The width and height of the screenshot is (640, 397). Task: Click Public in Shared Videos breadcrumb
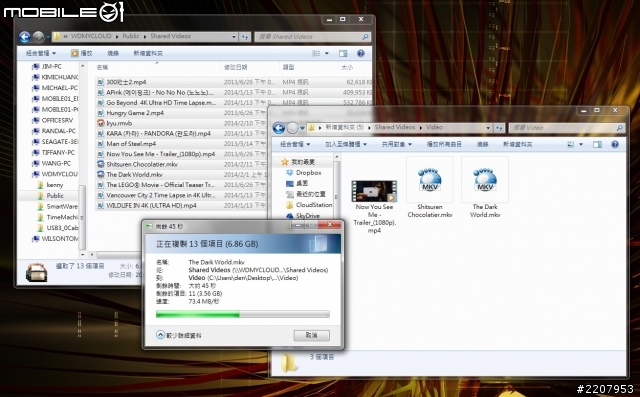pyautogui.click(x=131, y=36)
